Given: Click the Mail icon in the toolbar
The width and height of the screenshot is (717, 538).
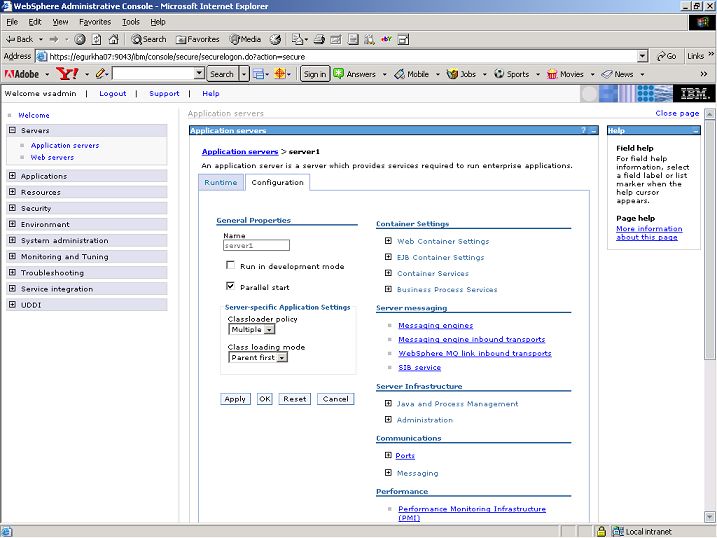Looking at the screenshot, I should pos(298,39).
